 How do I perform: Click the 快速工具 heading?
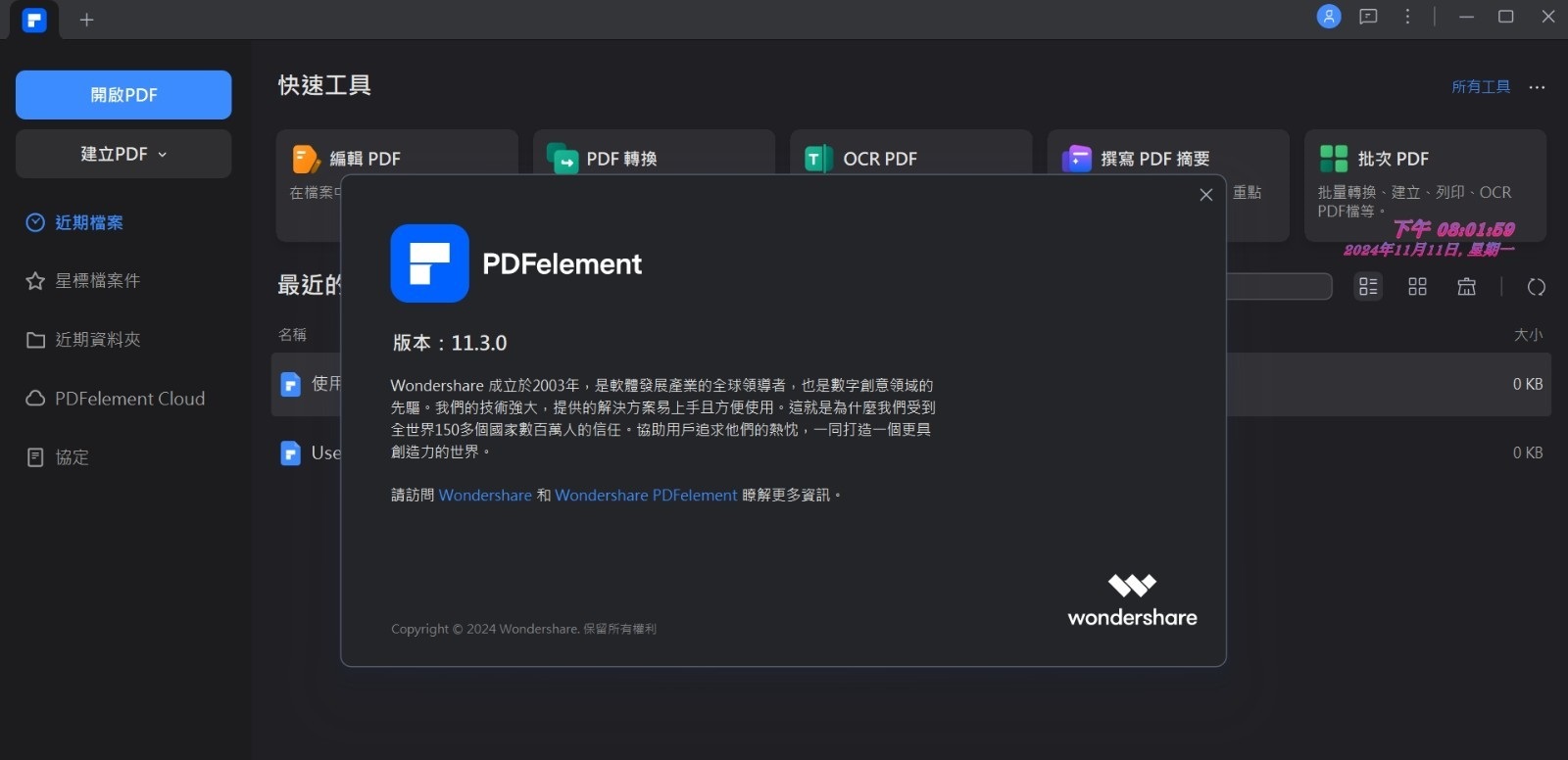tap(324, 86)
